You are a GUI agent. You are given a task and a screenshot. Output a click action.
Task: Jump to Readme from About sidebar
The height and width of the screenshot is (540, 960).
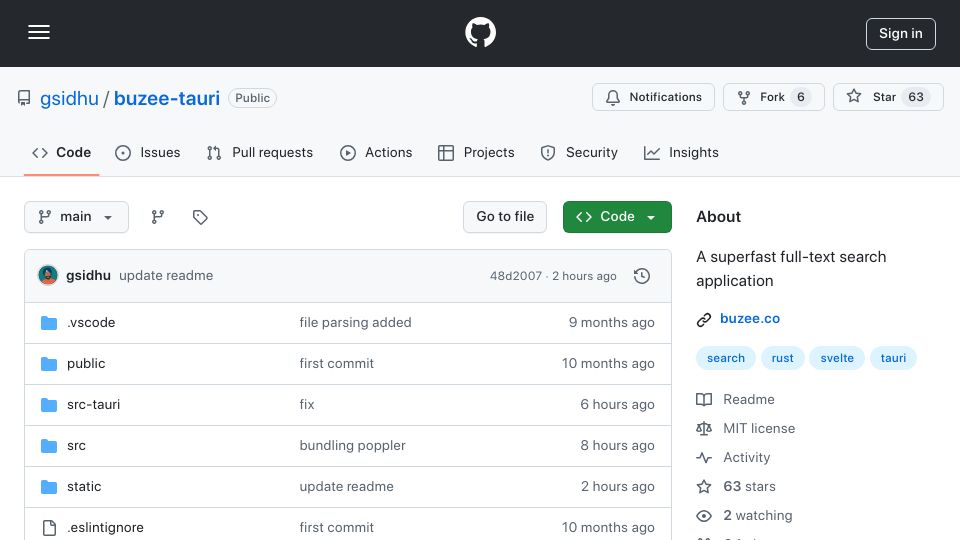[735, 400]
